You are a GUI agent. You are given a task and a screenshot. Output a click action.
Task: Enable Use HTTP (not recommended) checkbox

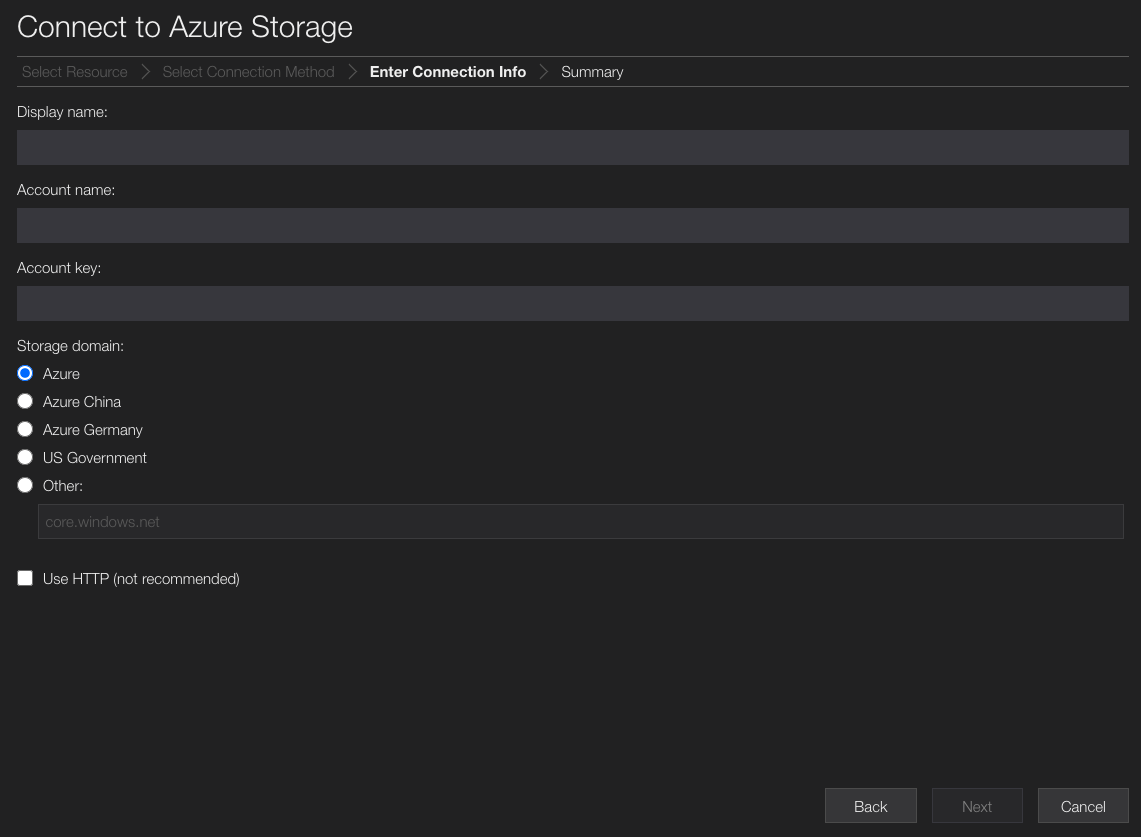click(25, 578)
